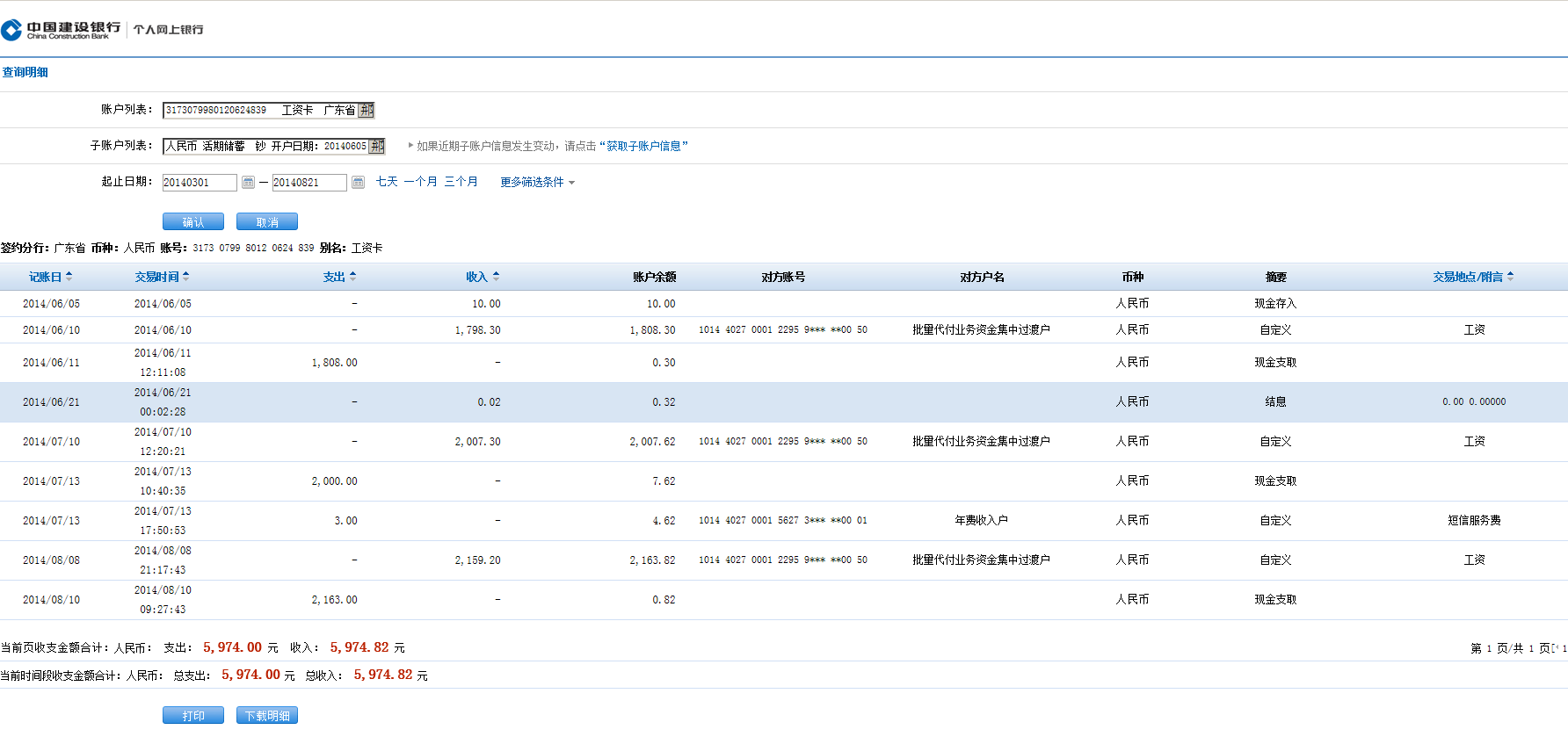Open the end date calendar picker
Viewport: 1568px width, 744px height.
coord(358,182)
